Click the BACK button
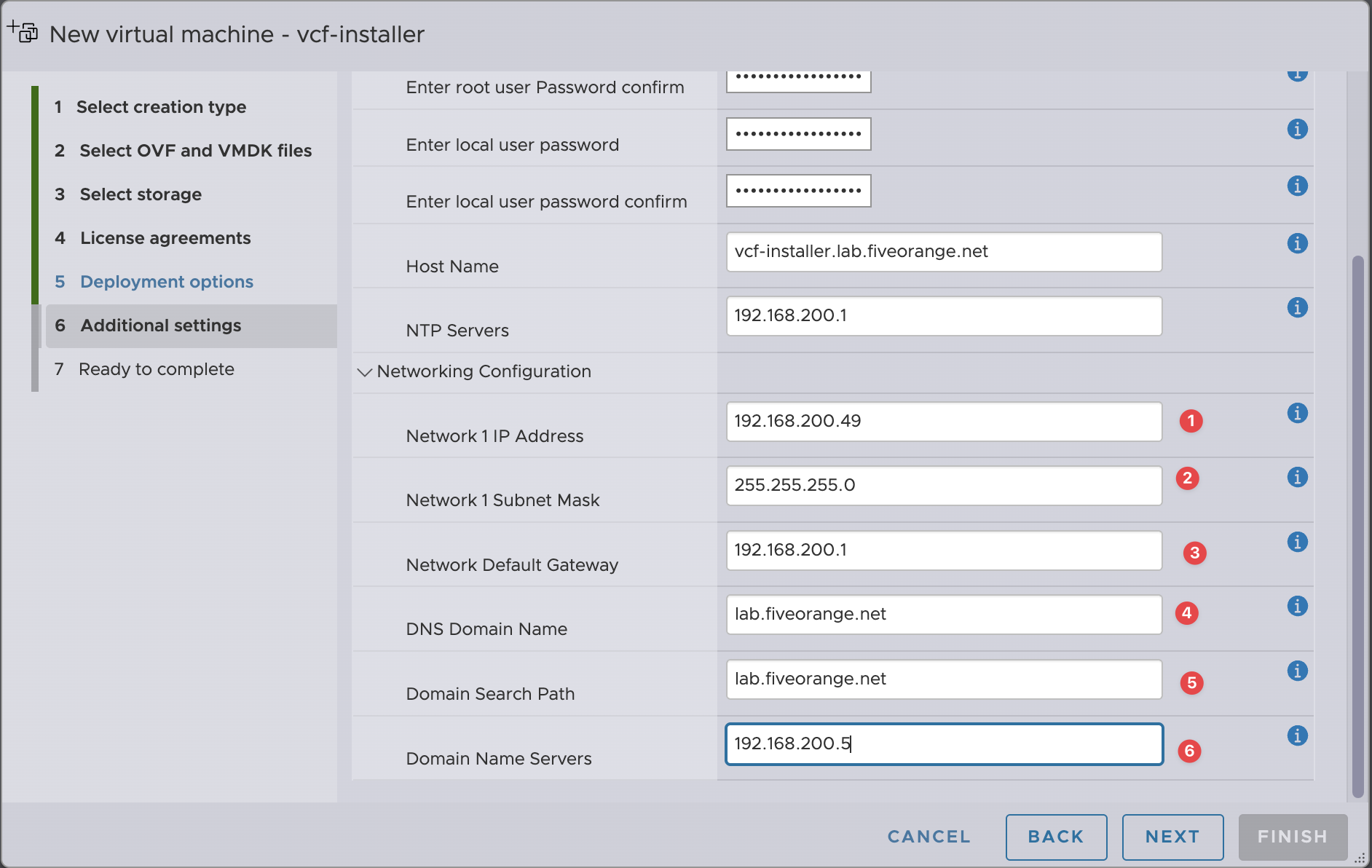1372x868 pixels. click(x=1056, y=837)
